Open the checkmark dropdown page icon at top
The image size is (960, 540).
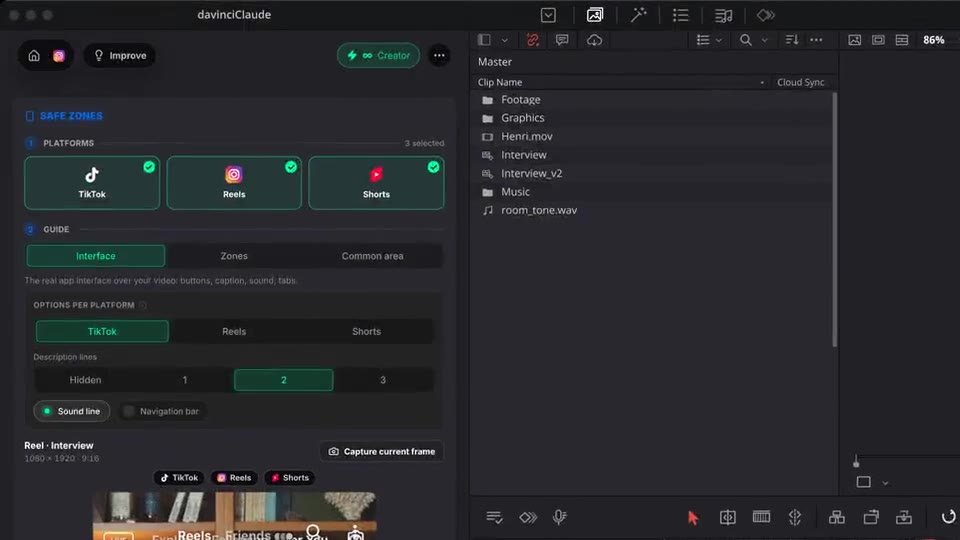pos(548,15)
